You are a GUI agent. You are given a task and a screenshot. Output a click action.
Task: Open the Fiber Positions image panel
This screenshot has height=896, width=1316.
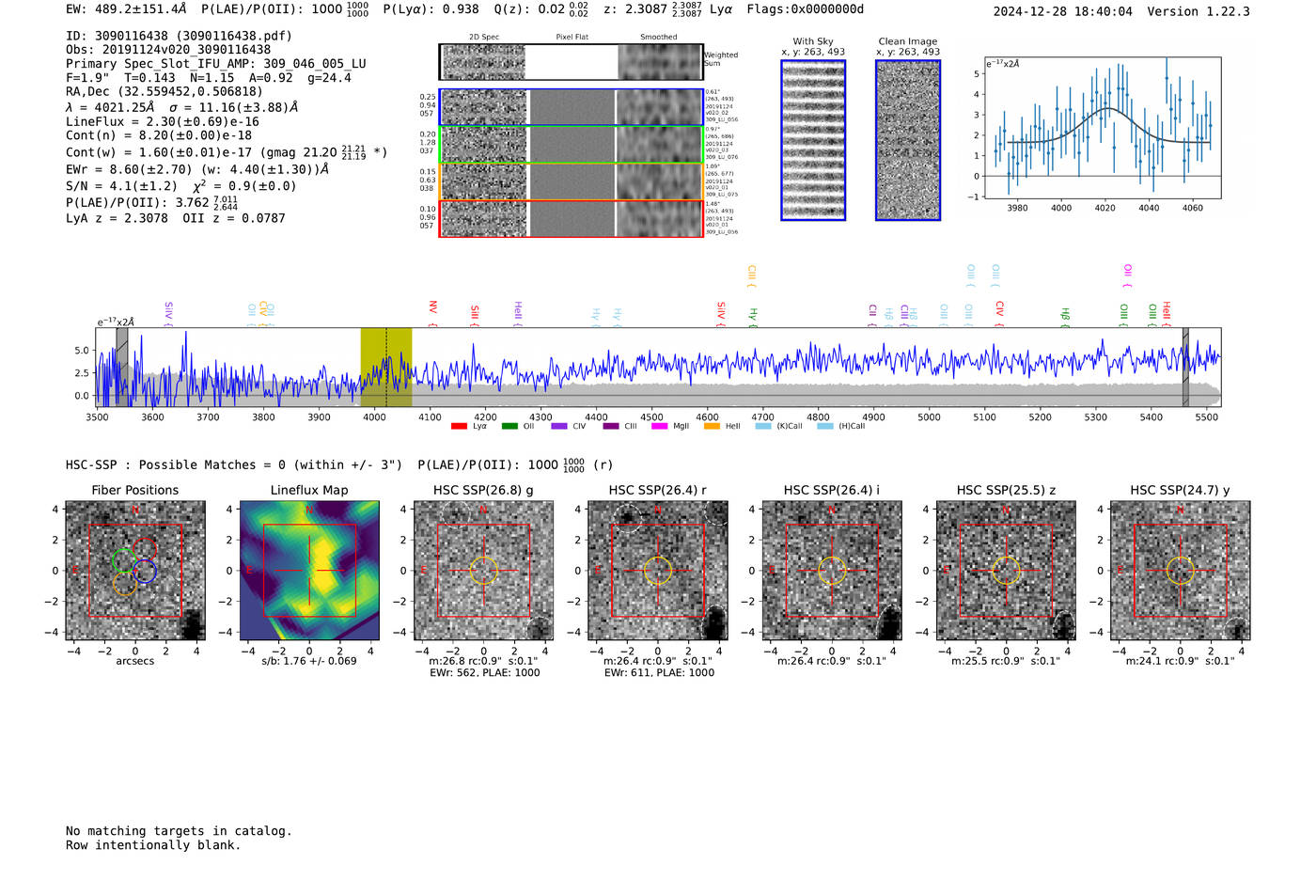point(135,571)
